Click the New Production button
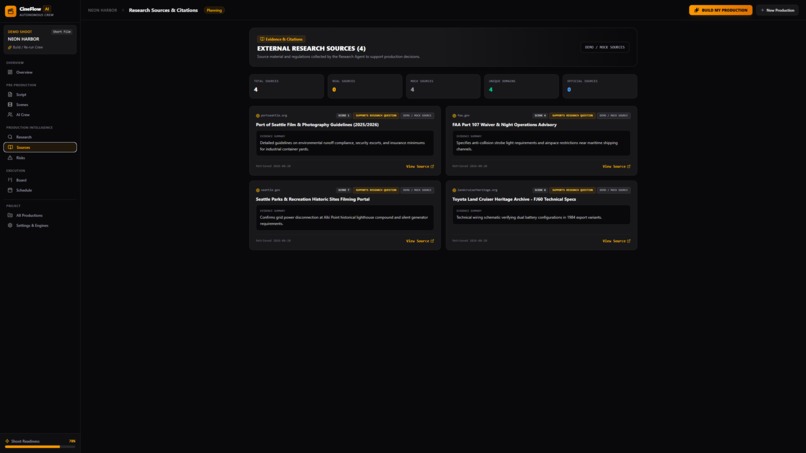 (x=777, y=10)
